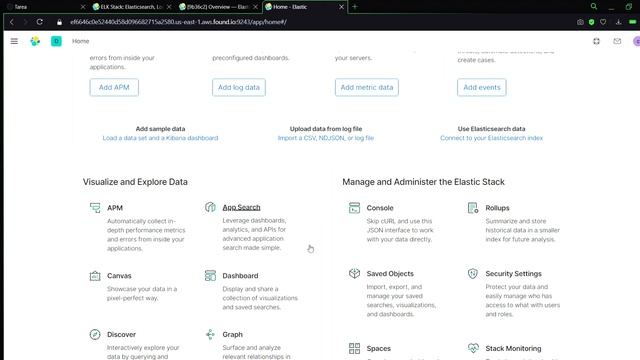Viewport: 640px width, 360px height.
Task: Open the App Search link
Action: 241,207
